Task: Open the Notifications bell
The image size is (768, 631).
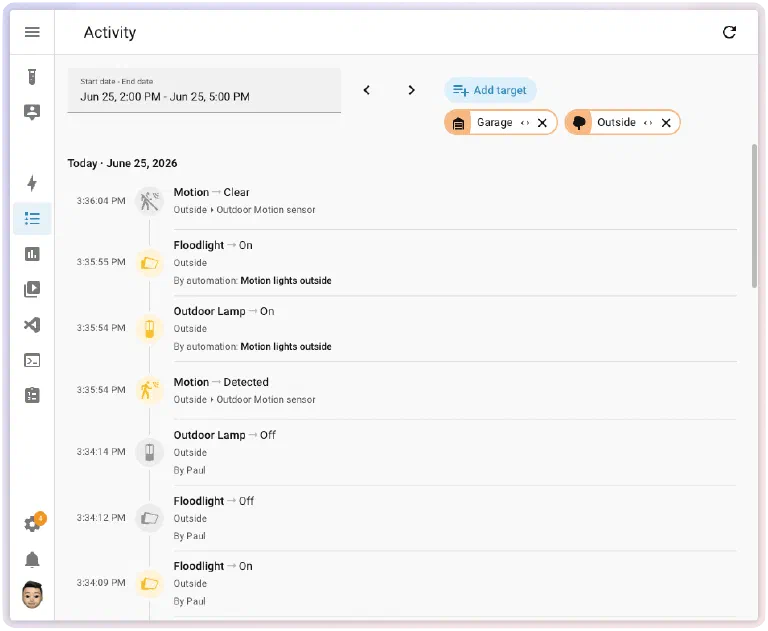Action: [x=32, y=559]
